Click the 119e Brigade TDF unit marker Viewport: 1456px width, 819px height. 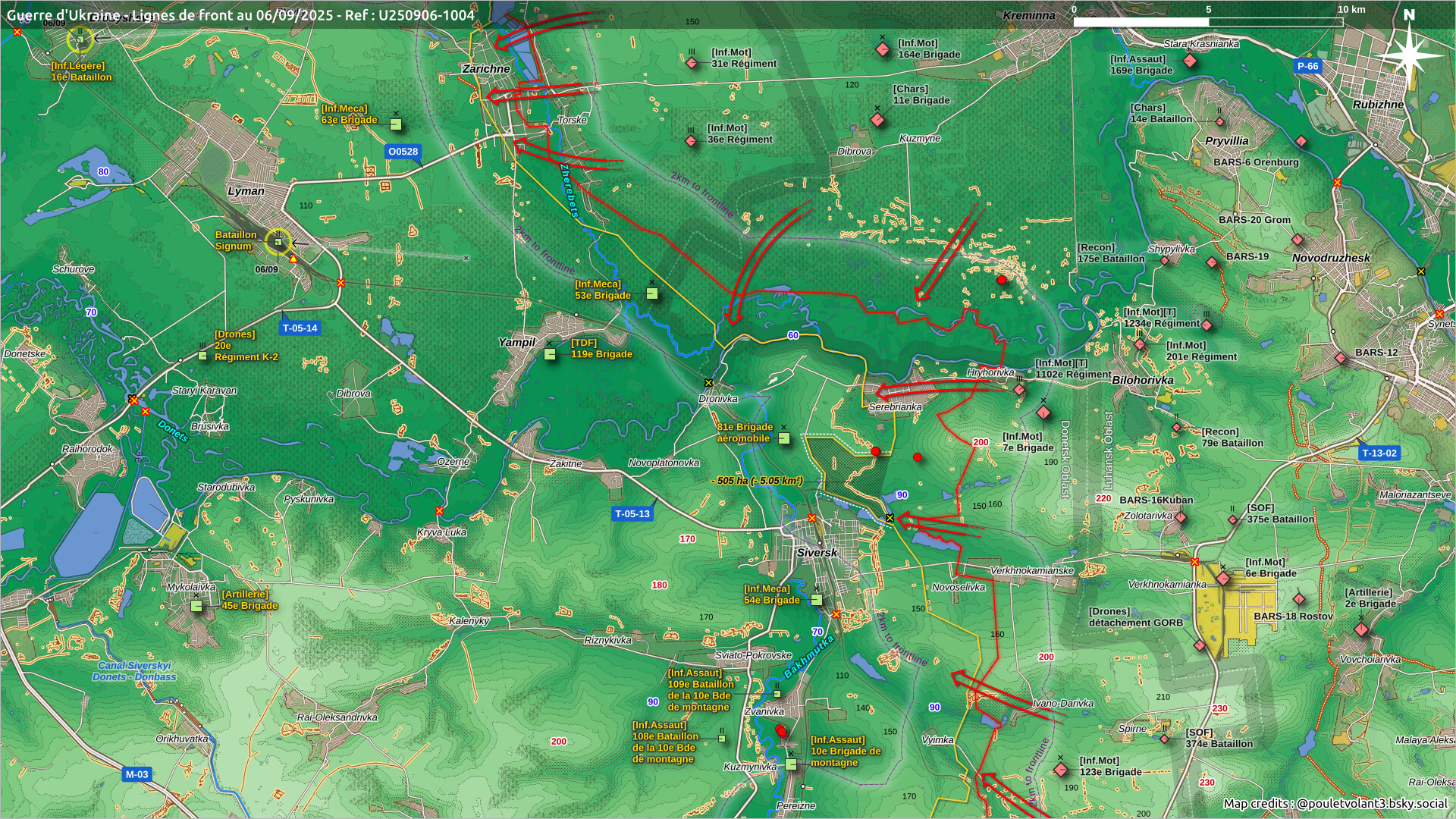pyautogui.click(x=551, y=354)
